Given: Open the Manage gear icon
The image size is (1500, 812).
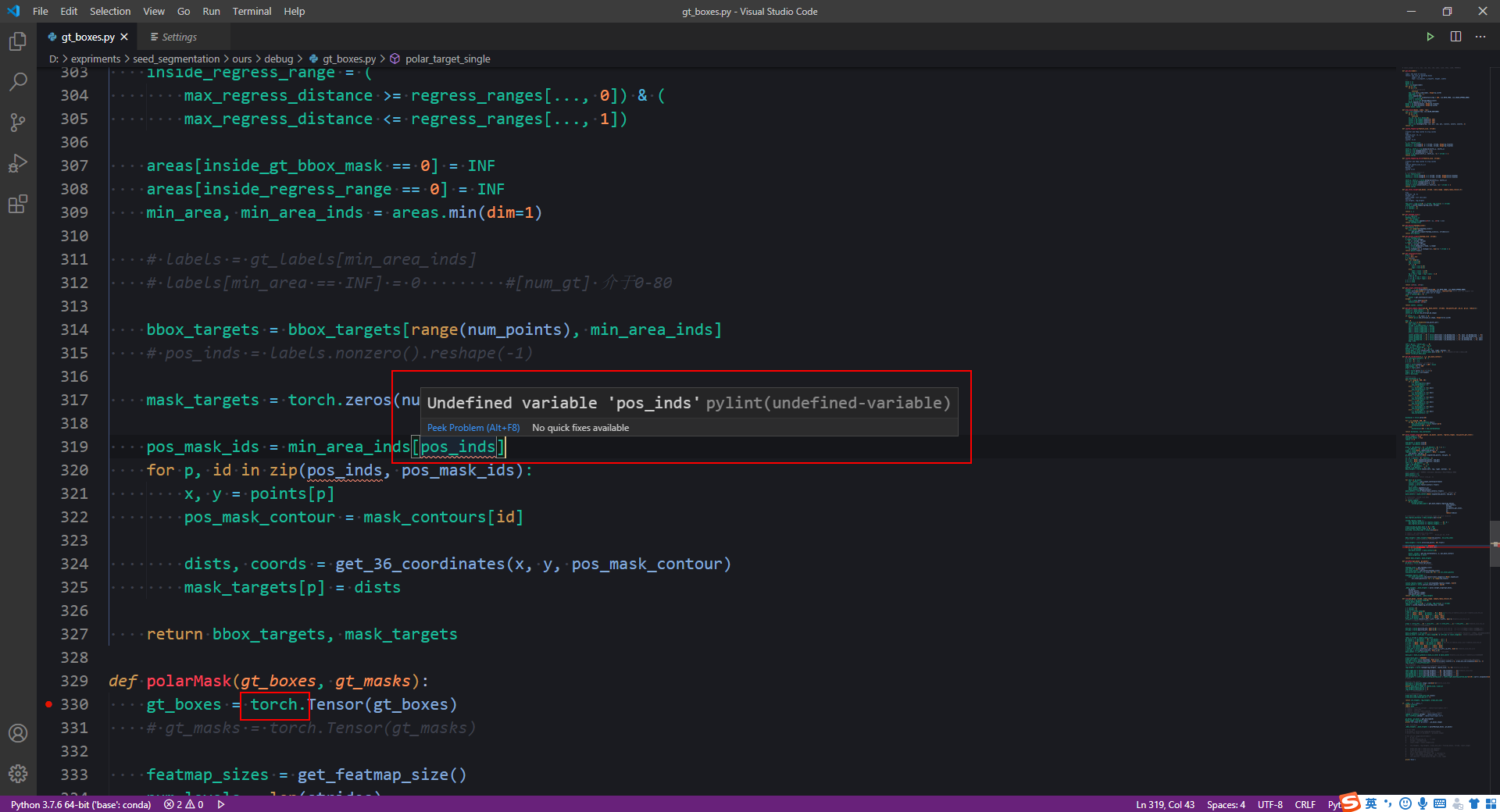Looking at the screenshot, I should 17,774.
